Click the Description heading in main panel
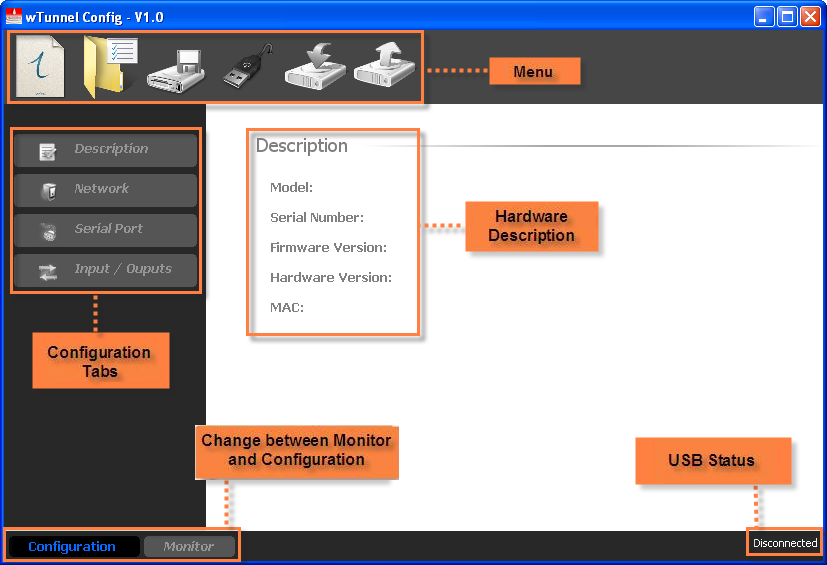 point(302,146)
